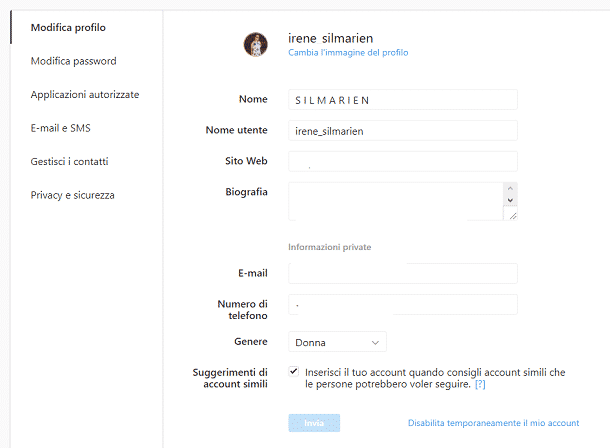Screen dimensions: 610x448
Task: Click into the Sito Web field
Action: pyautogui.click(x=403, y=161)
